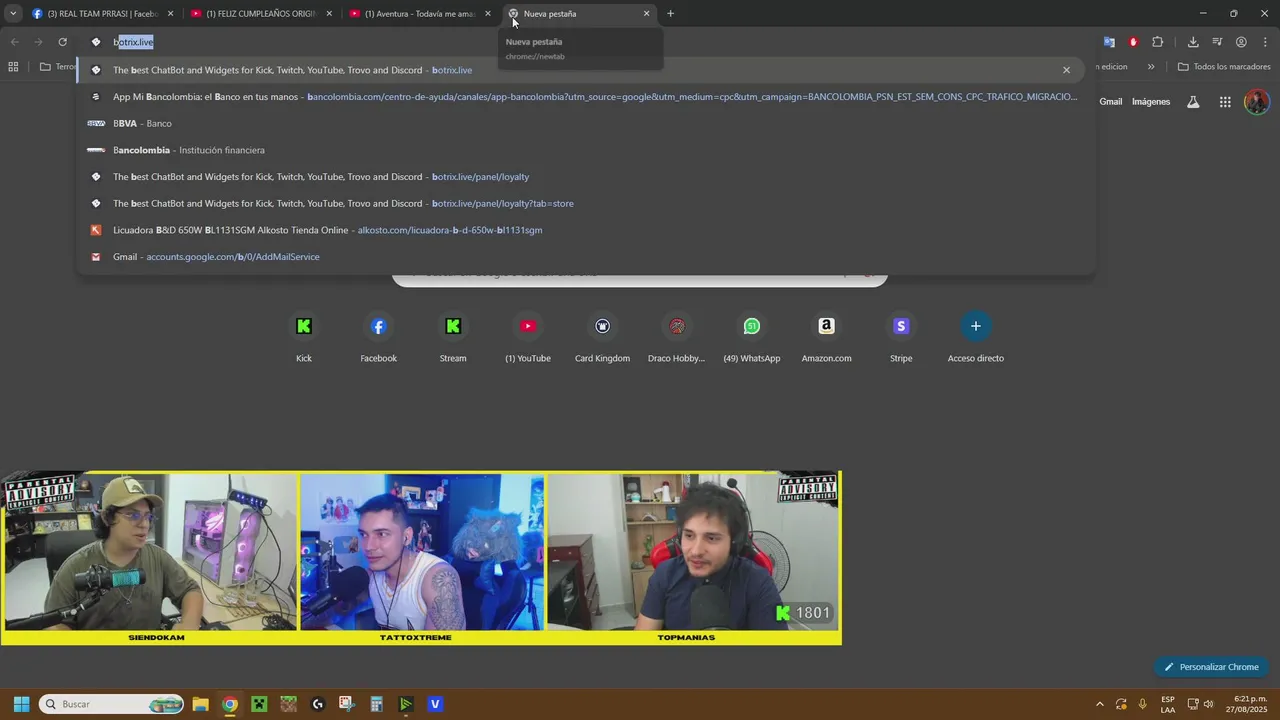Close the Aventura tab

click(488, 14)
